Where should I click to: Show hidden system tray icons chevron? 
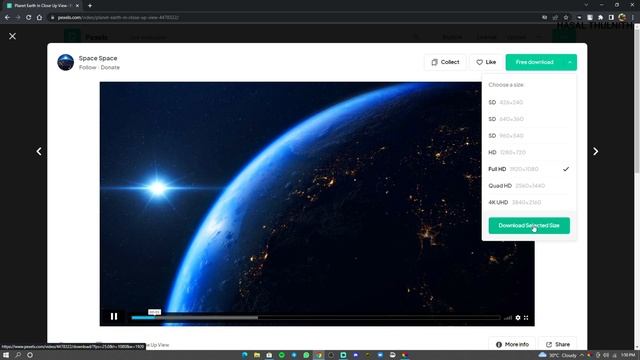(582, 355)
